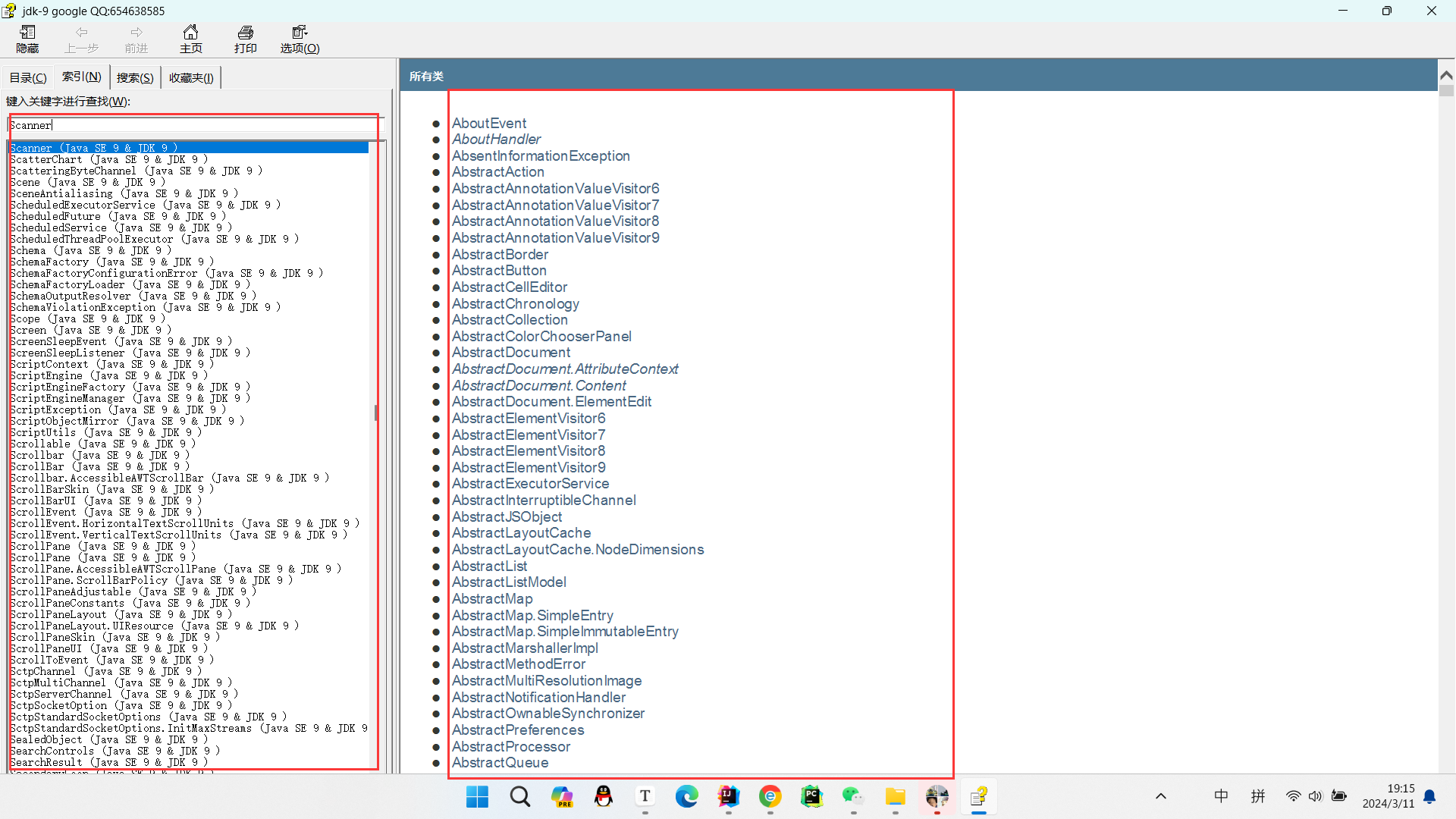Open the Options (选项) toolbar menu
Viewport: 1456px width, 819px height.
300,39
